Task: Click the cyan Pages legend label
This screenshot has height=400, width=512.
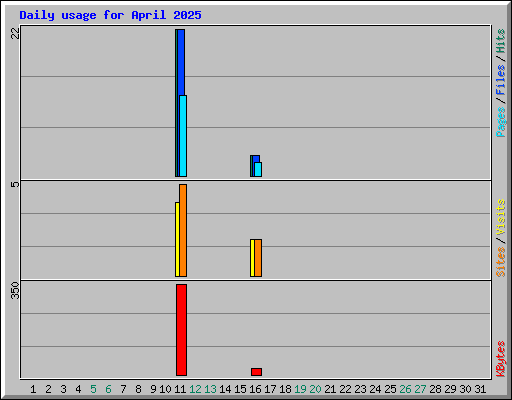Action: tap(501, 122)
